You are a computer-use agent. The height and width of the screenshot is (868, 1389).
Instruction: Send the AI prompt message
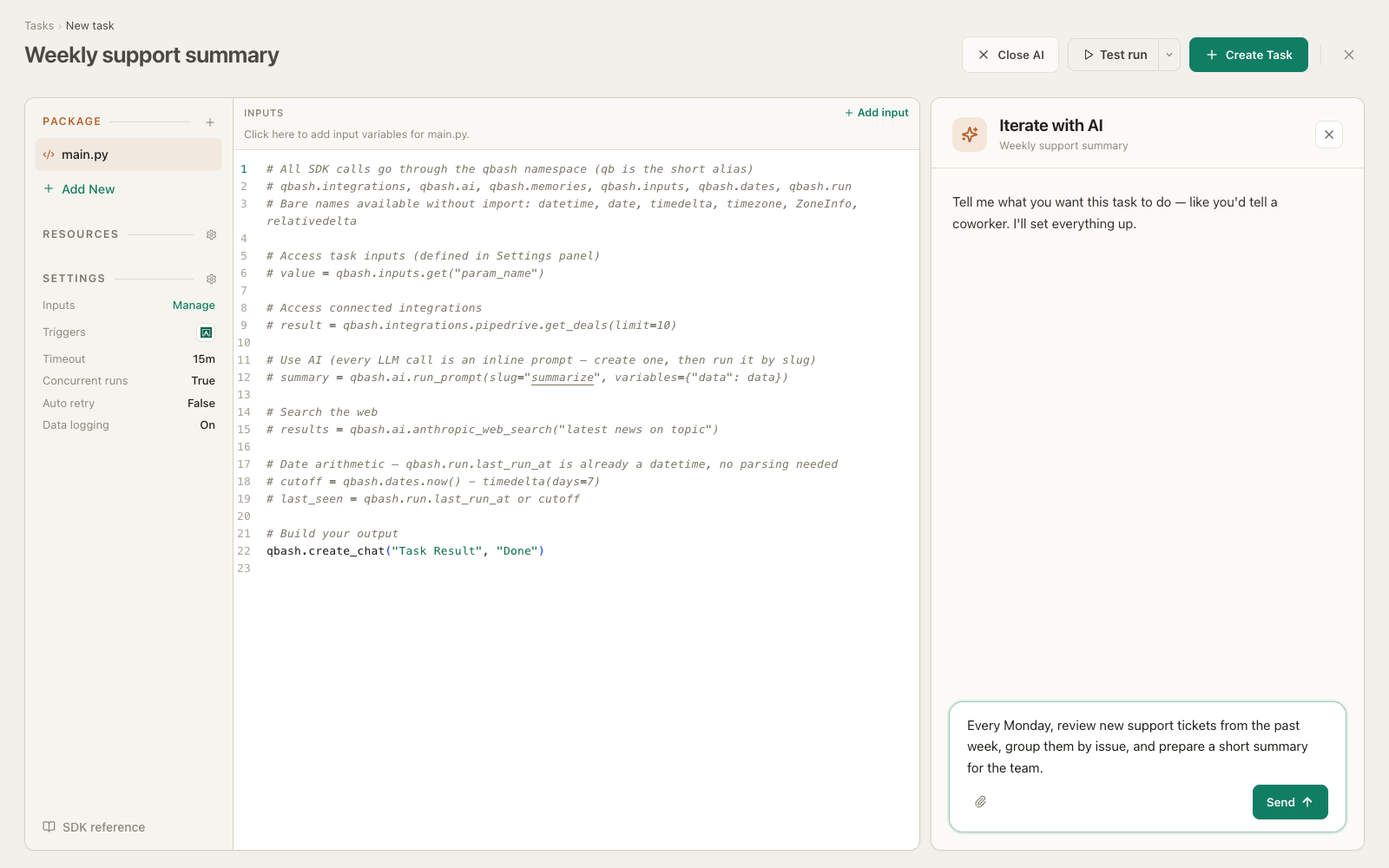pyautogui.click(x=1290, y=802)
